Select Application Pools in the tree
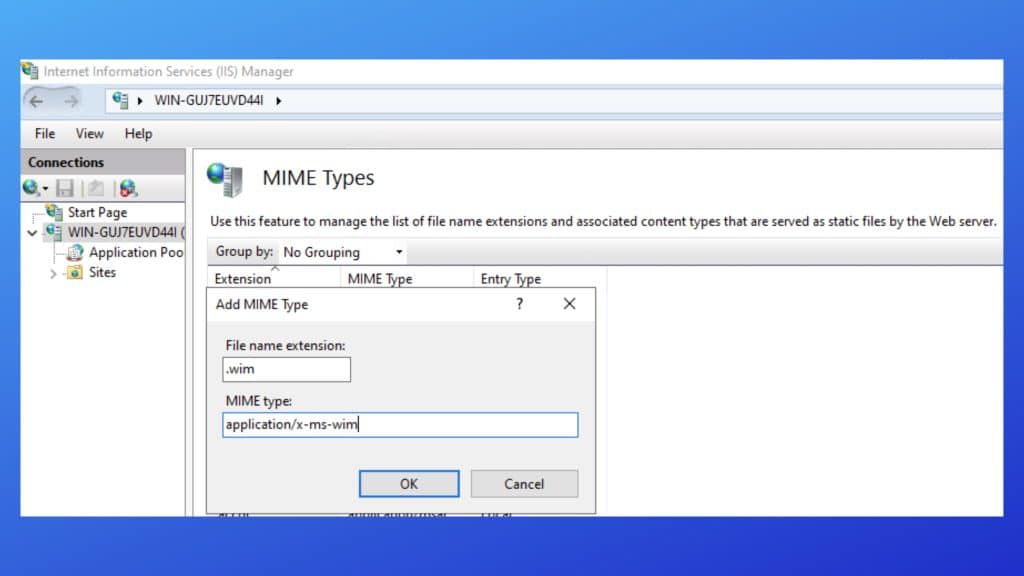The image size is (1024, 576). pyautogui.click(x=135, y=252)
